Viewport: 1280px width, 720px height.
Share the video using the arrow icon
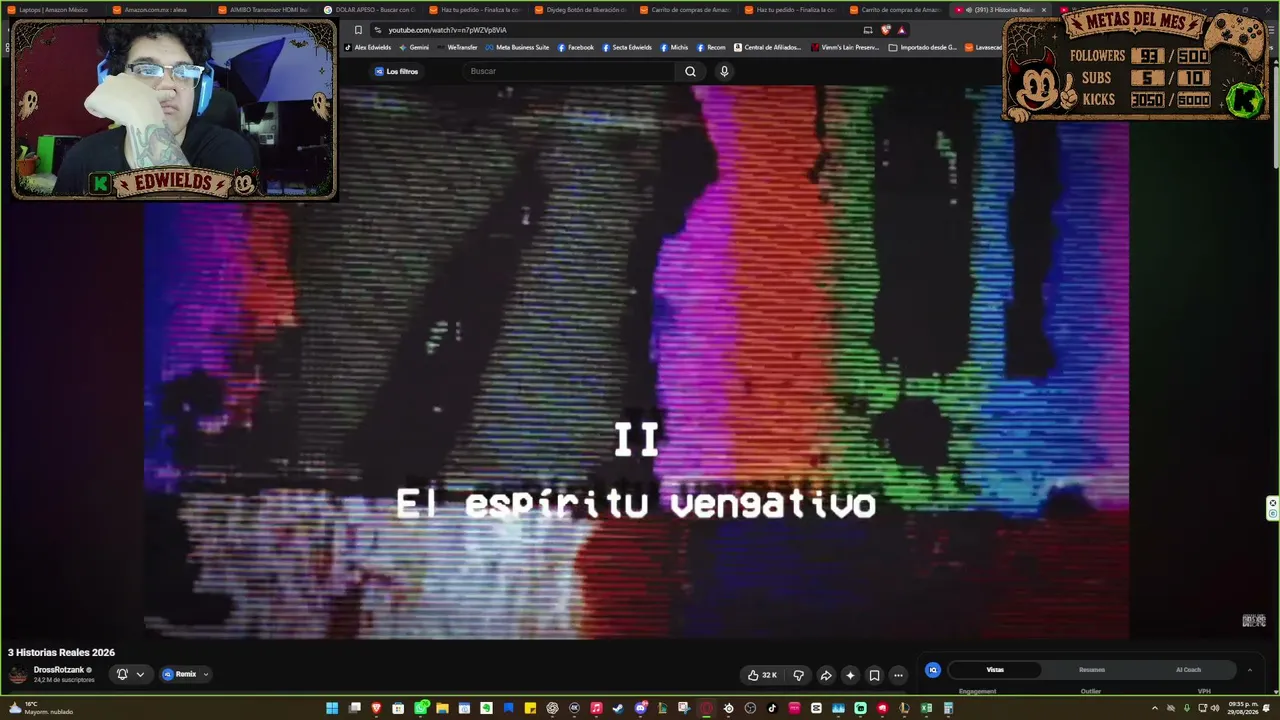coord(826,675)
